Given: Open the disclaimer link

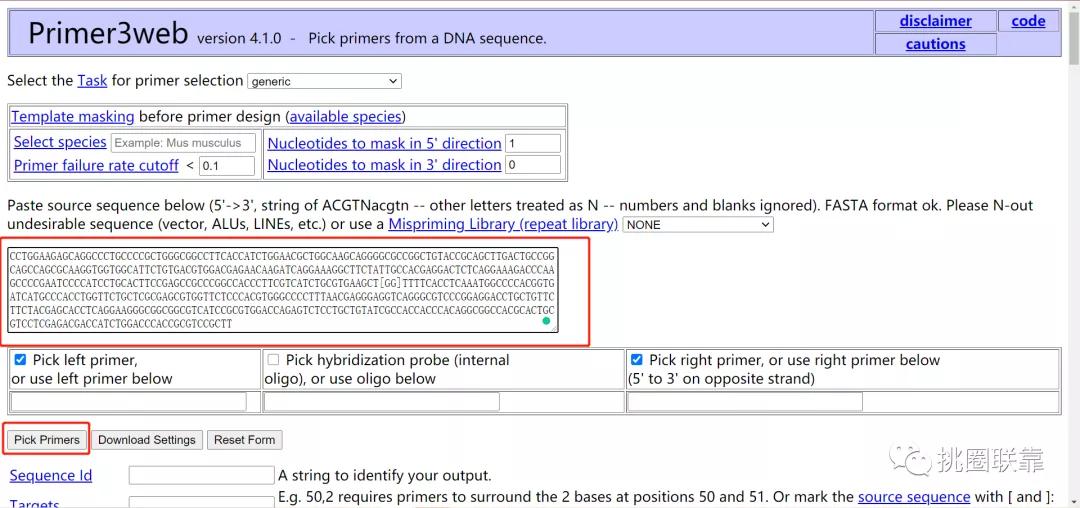Looking at the screenshot, I should pos(935,21).
